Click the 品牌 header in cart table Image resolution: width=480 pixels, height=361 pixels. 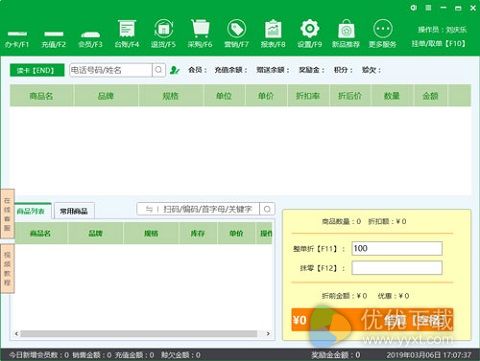click(106, 96)
